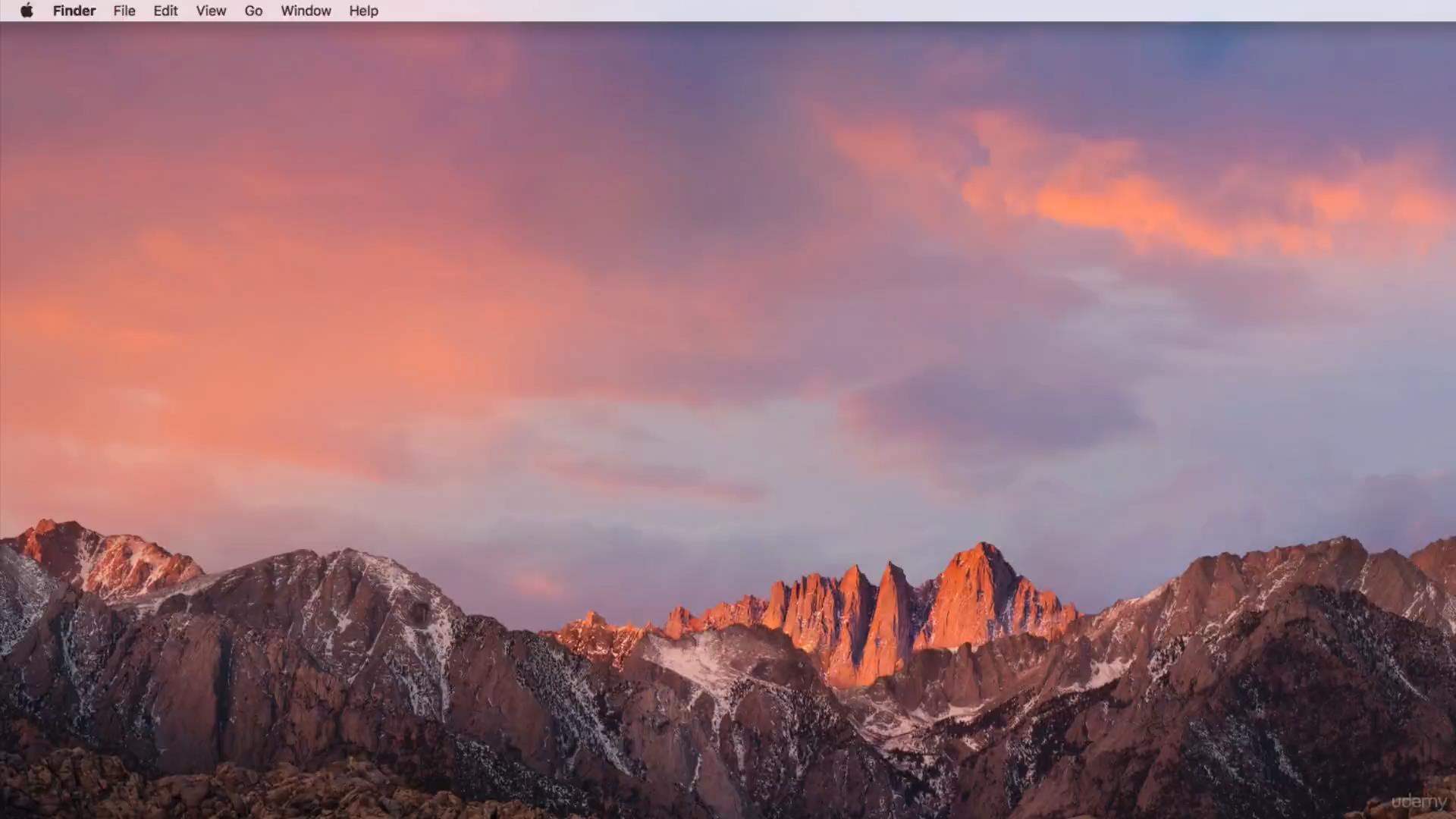Open the View menu
This screenshot has height=819, width=1456.
[x=211, y=11]
